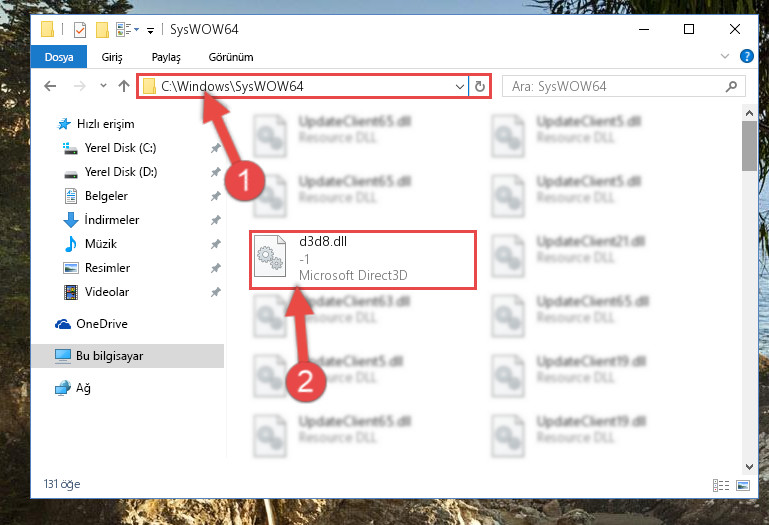Refresh the SysWOW64 folder view

(480, 86)
